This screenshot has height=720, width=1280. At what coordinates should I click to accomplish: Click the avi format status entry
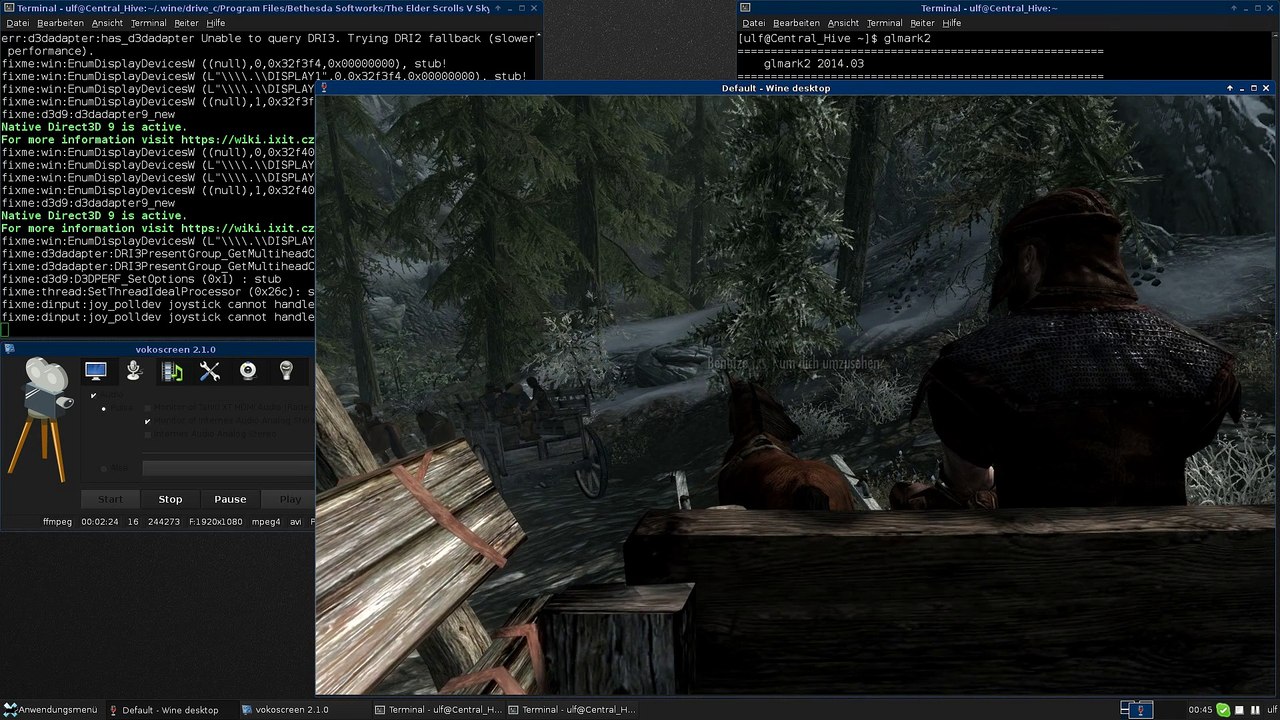coord(296,522)
